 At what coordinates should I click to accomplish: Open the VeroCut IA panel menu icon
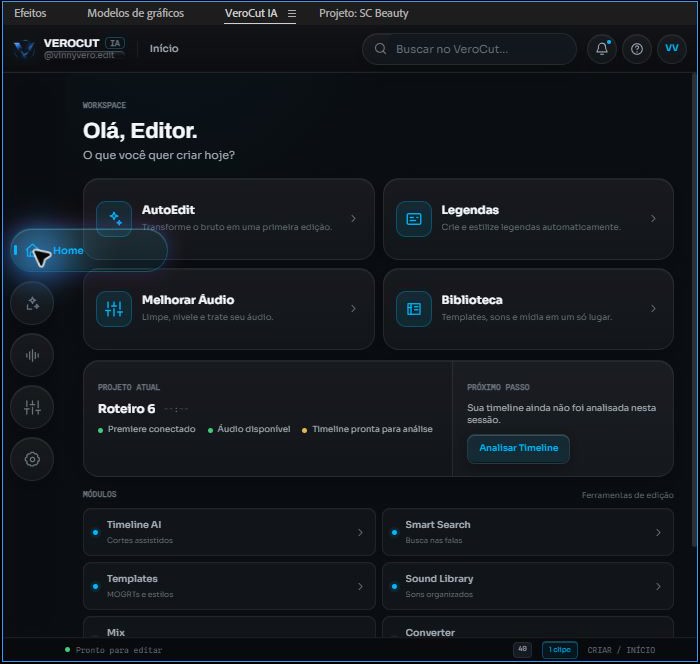click(292, 14)
